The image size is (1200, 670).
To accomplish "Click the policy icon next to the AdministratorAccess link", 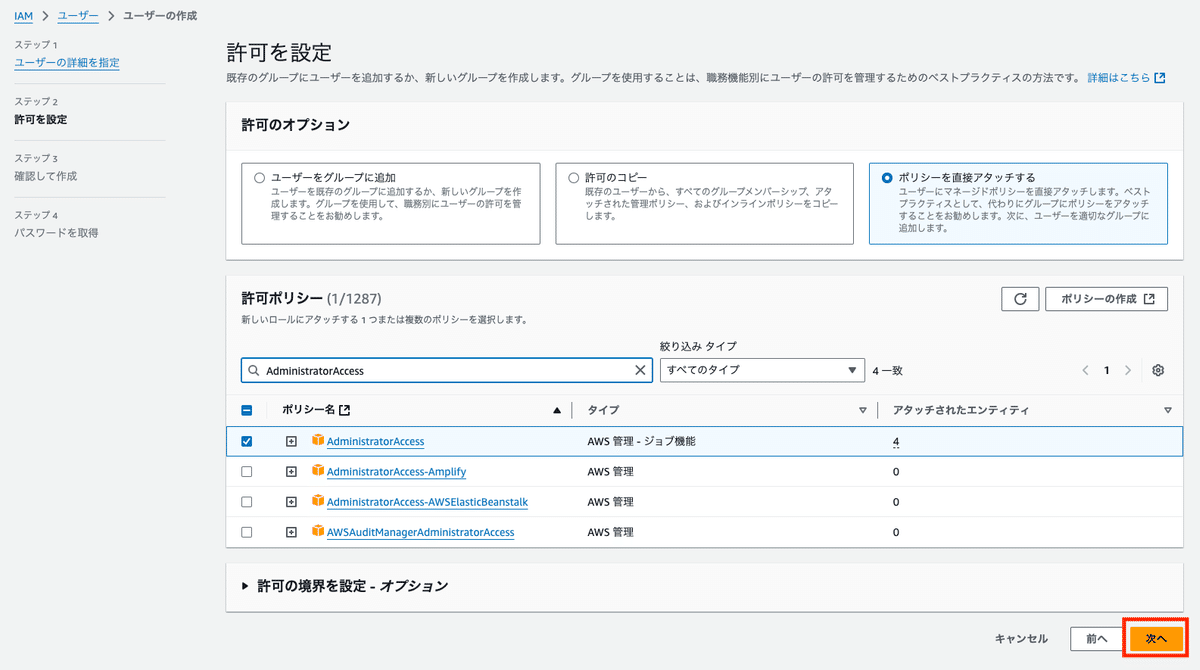I will click(318, 440).
